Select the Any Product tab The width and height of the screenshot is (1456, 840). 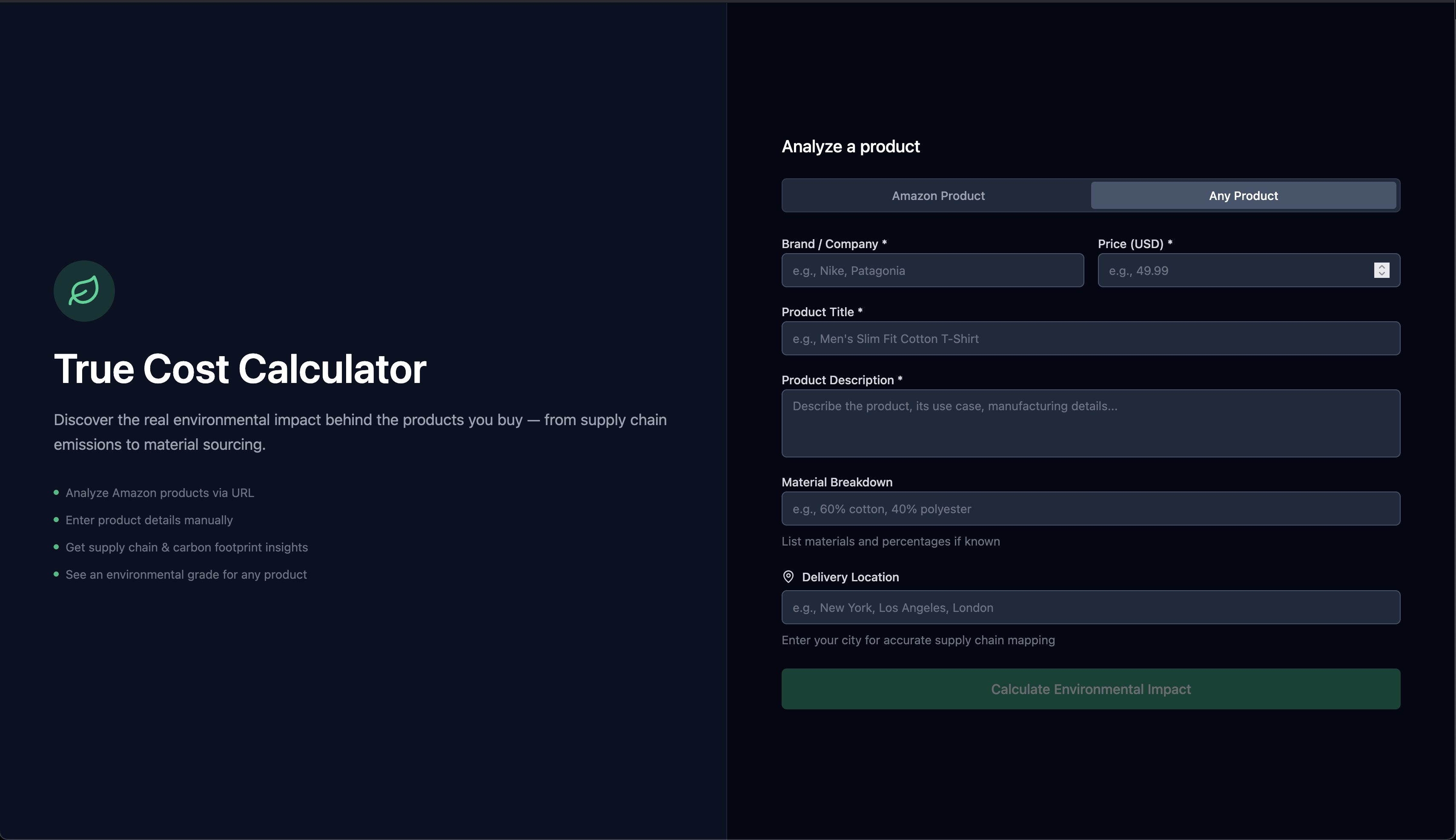tap(1243, 196)
